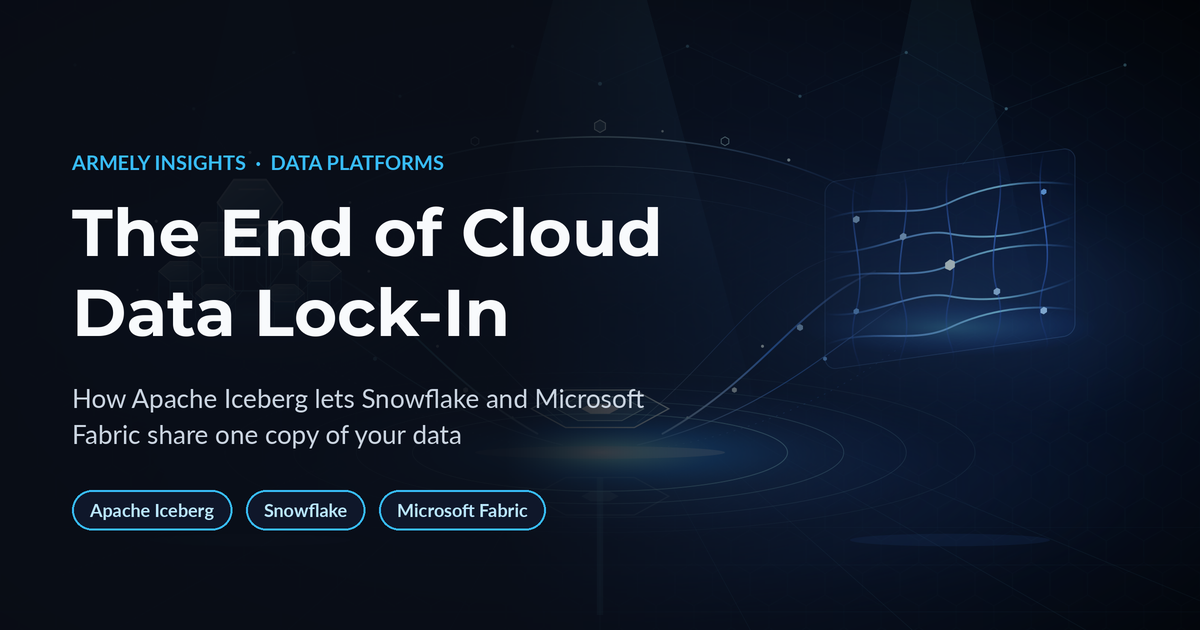Click the ARMELY INSIGHTS label
1200x630 pixels.
tap(159, 163)
